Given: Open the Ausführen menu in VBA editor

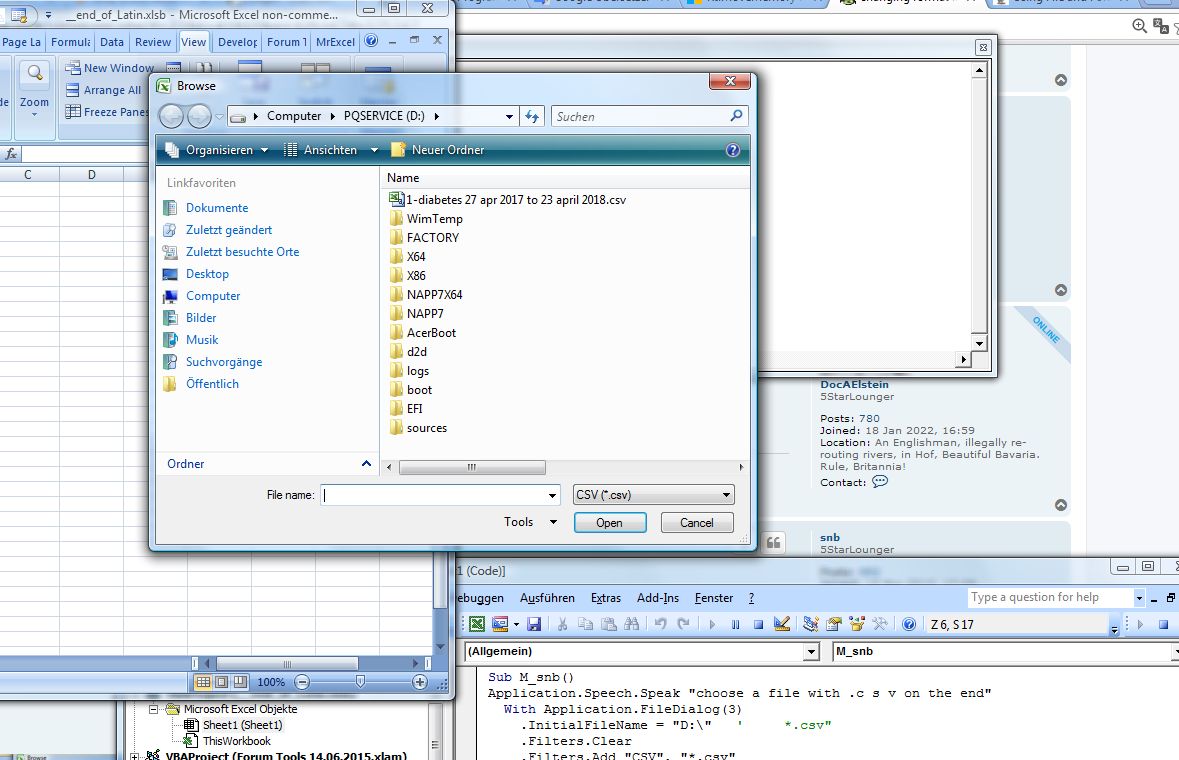Looking at the screenshot, I should (547, 598).
